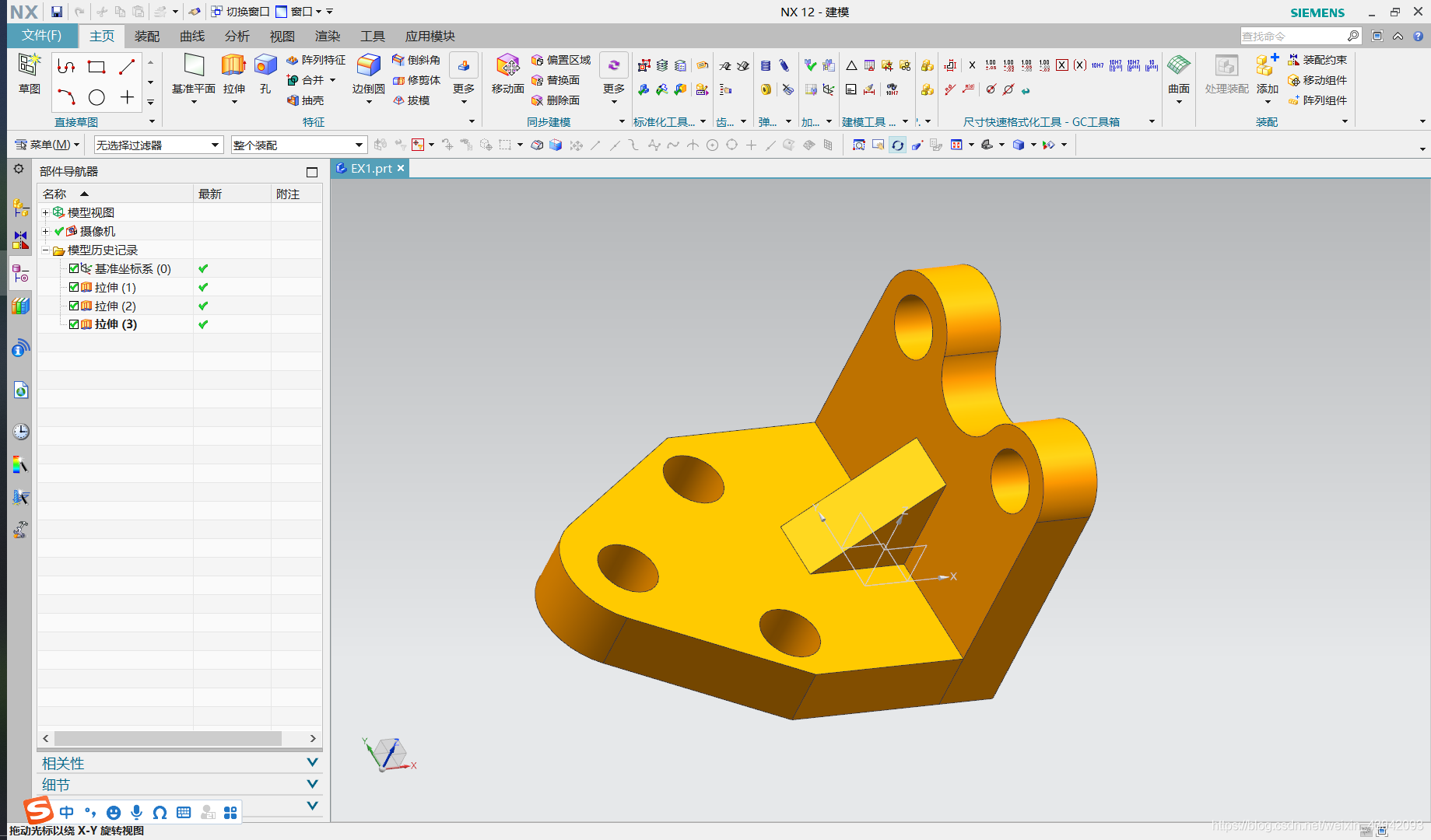1431x840 pixels.
Task: Toggle the 摄像机 green check mark
Action: tap(59, 231)
